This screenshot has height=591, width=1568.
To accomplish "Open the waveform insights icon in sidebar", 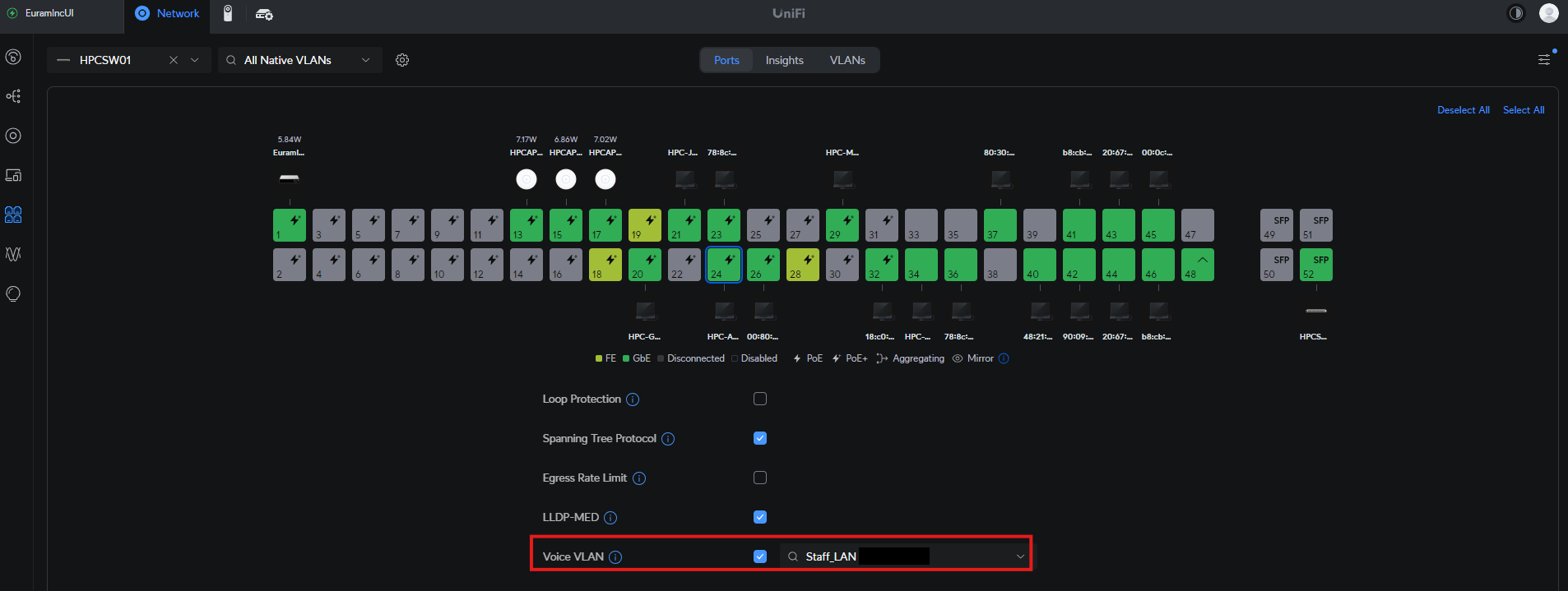I will point(13,254).
